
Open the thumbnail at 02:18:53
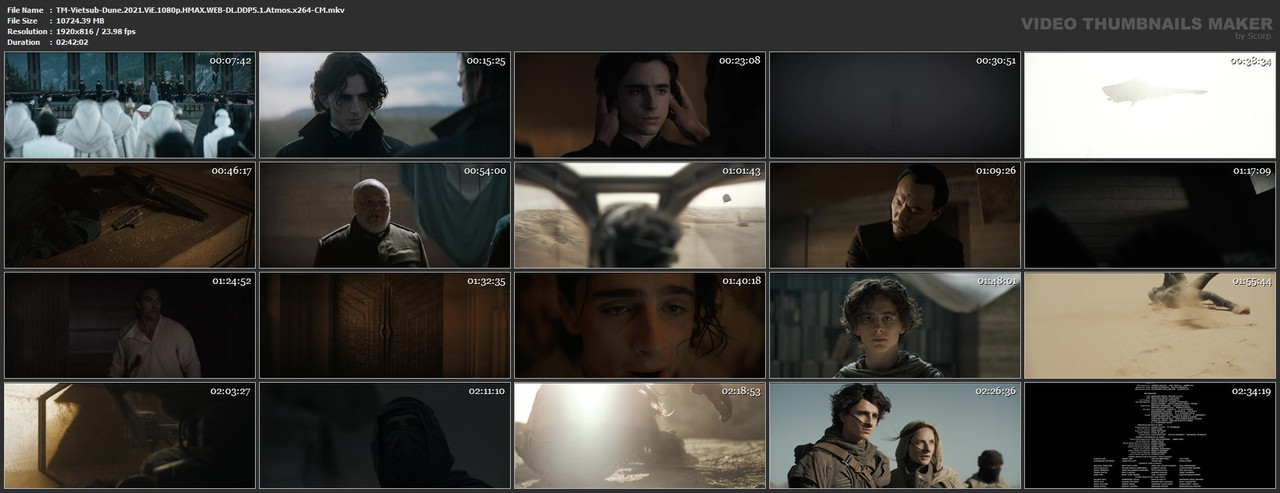640,435
